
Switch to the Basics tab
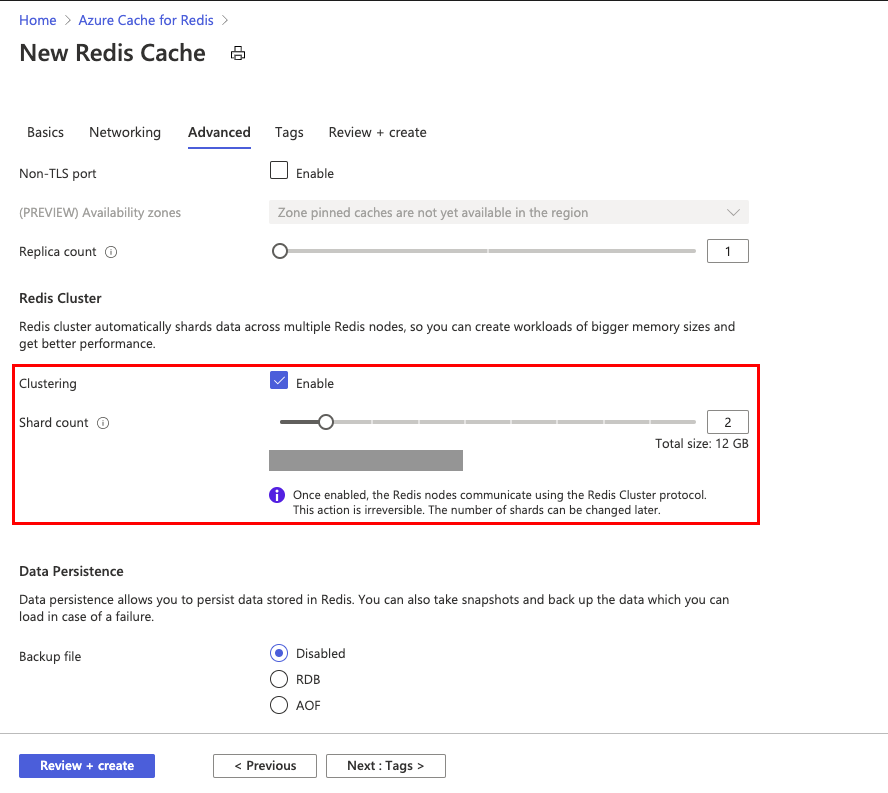(45, 132)
